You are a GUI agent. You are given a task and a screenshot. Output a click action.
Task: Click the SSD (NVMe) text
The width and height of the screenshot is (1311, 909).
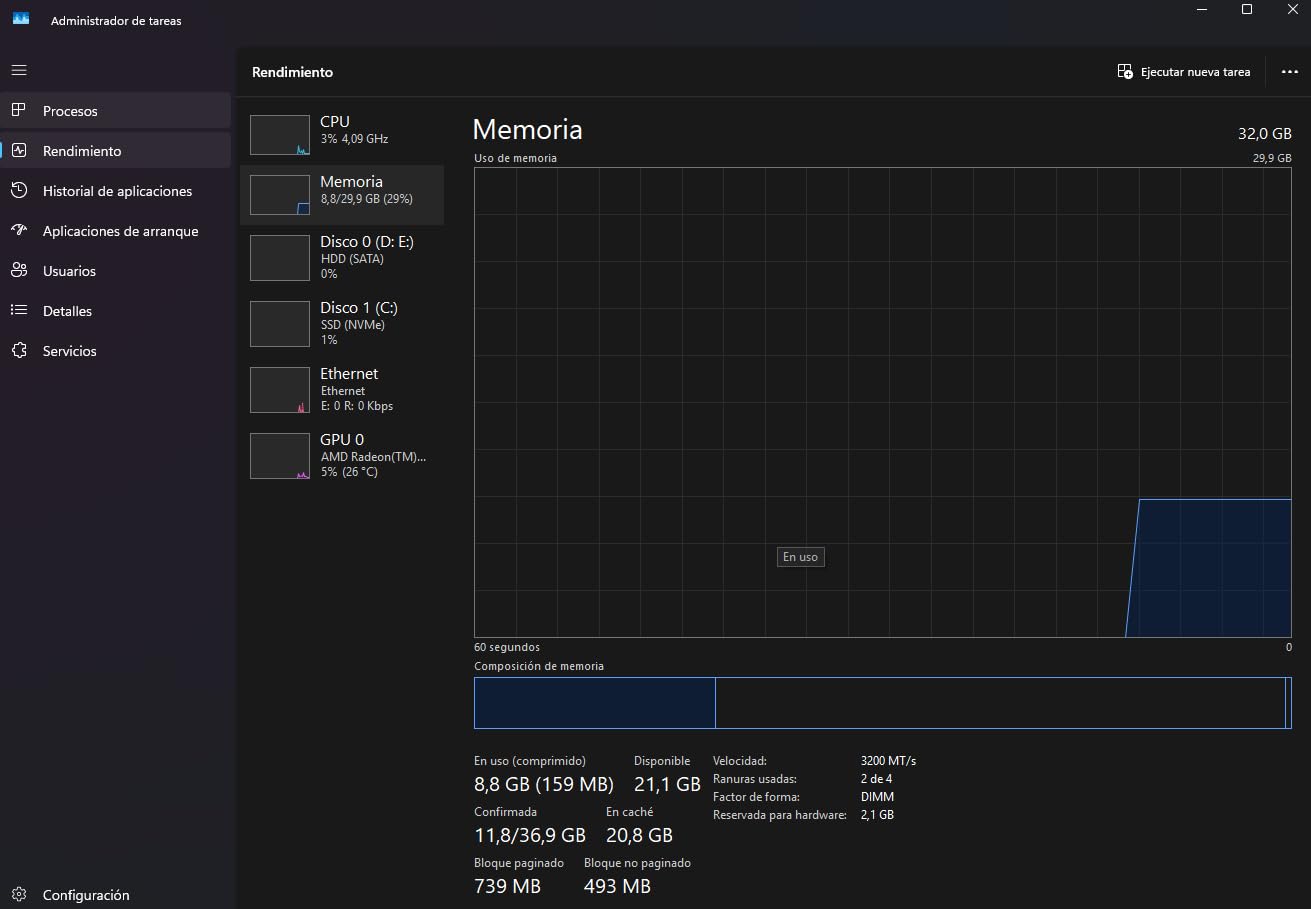pos(352,325)
